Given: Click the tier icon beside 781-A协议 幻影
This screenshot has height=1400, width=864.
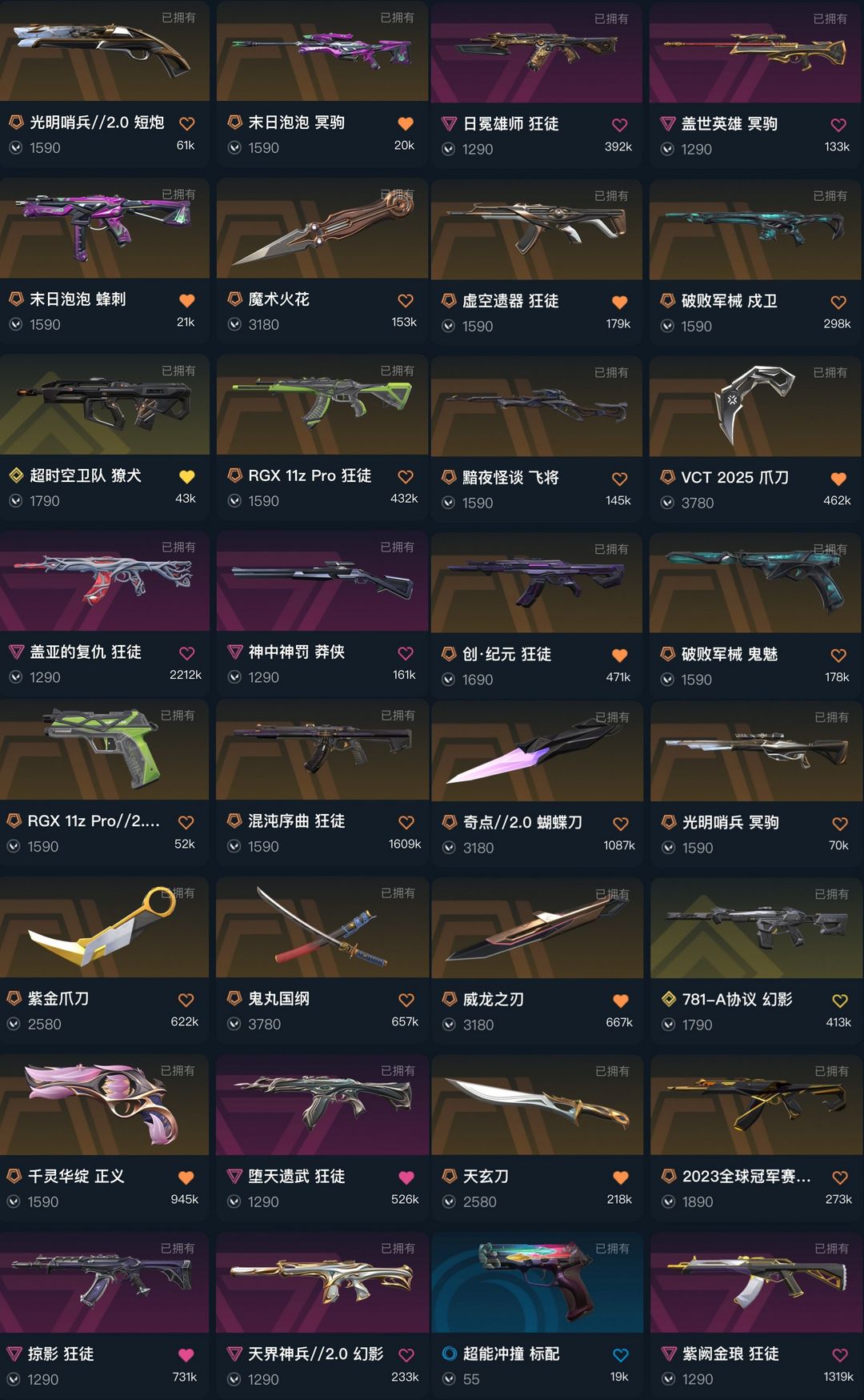Looking at the screenshot, I should click(x=669, y=999).
